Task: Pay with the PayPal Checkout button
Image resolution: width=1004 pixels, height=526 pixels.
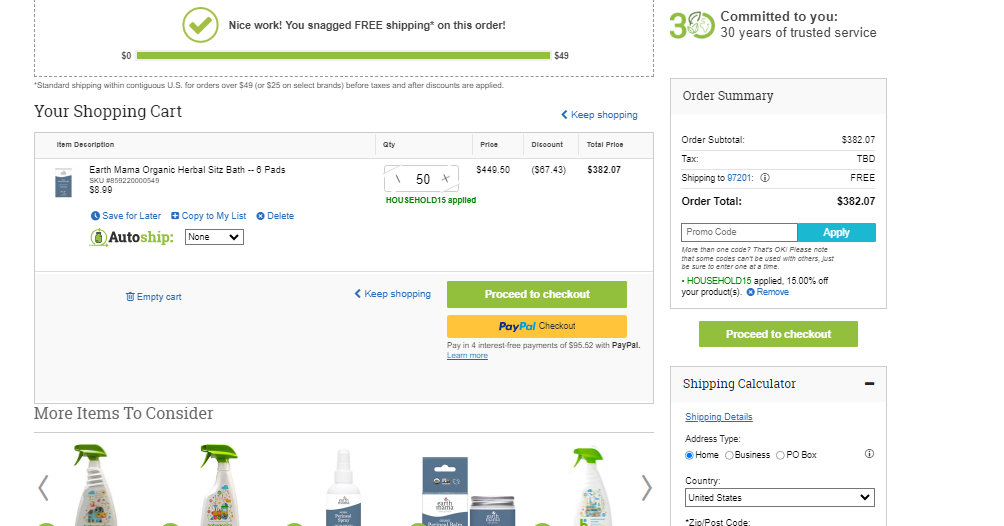Action: (537, 326)
